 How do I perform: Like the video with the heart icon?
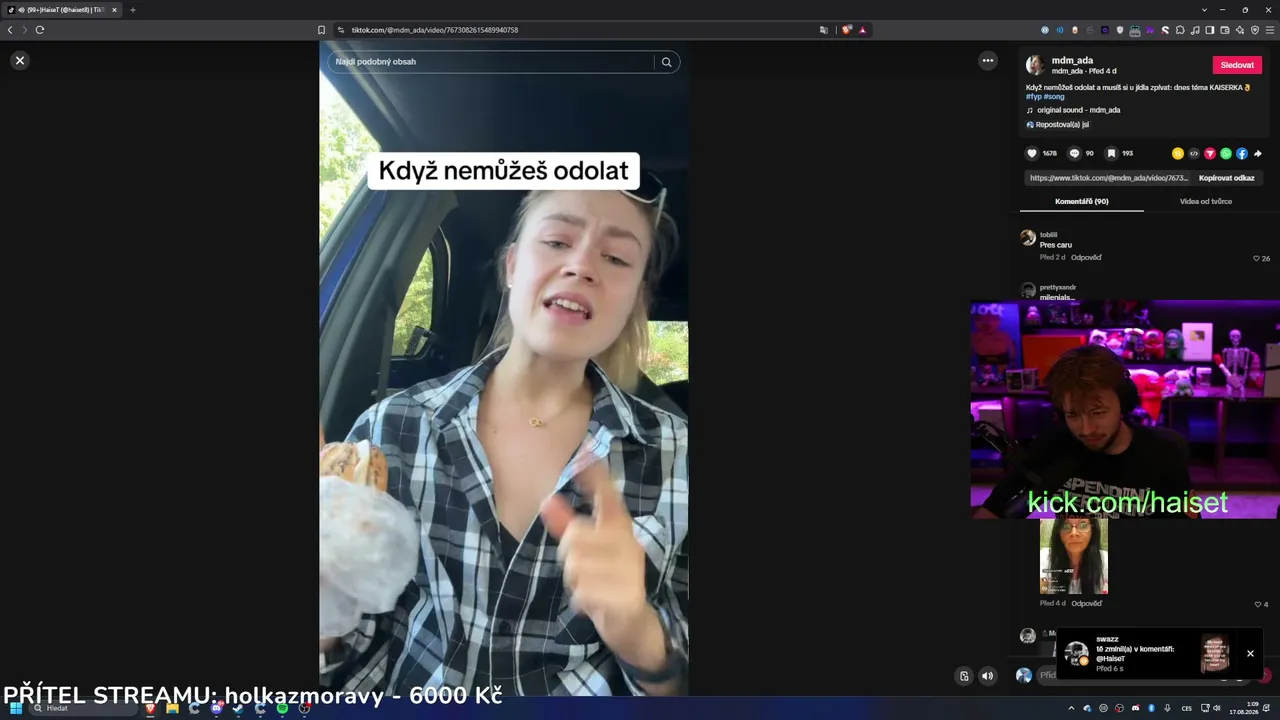pos(1032,154)
